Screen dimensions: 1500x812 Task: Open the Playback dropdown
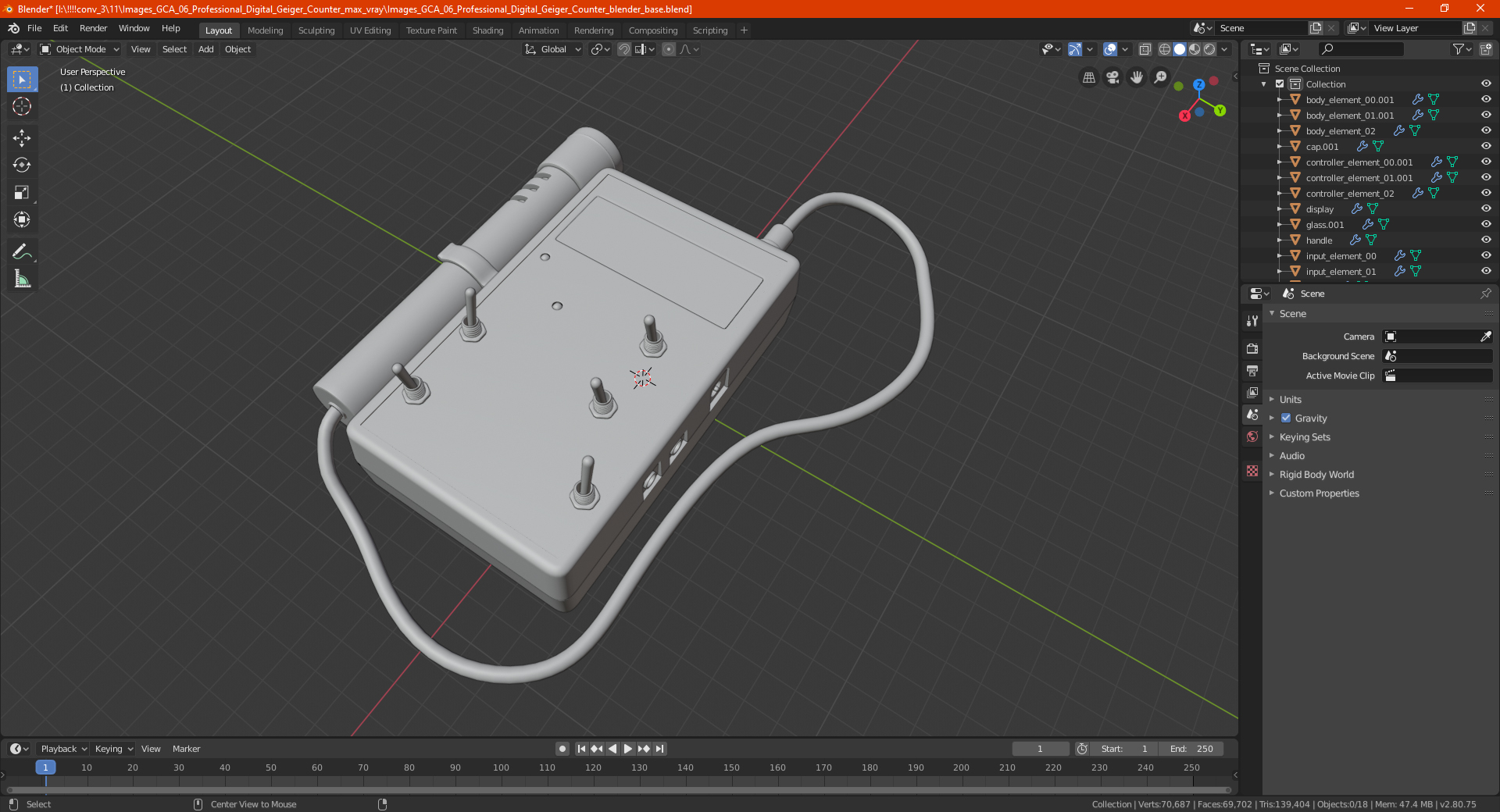point(64,749)
